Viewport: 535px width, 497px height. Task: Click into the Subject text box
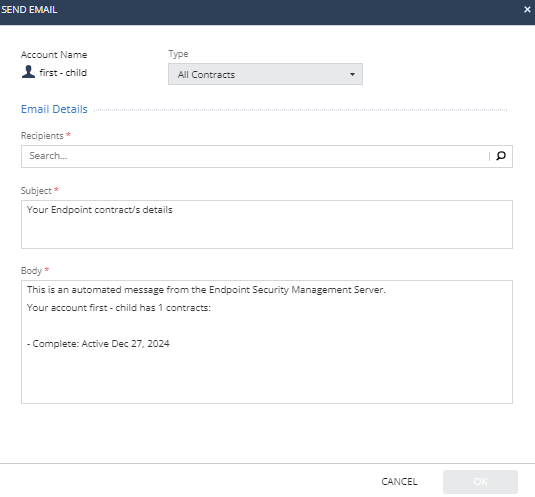point(266,224)
